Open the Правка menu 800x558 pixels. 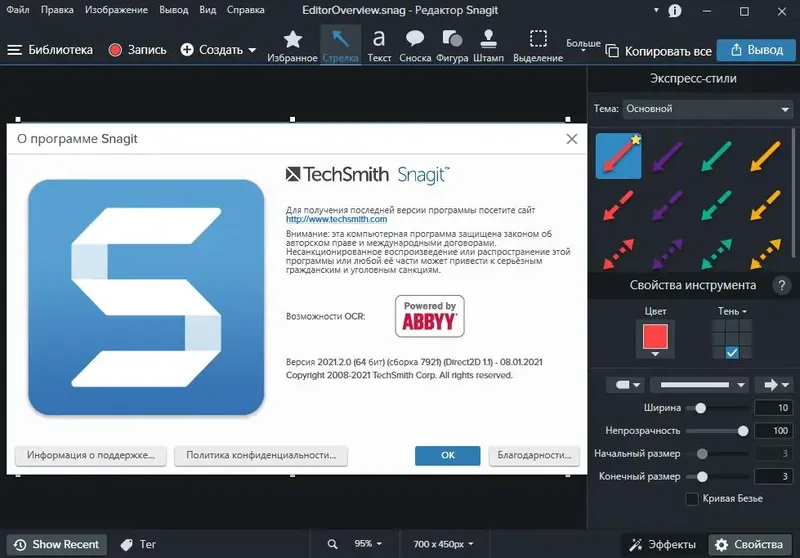[57, 10]
